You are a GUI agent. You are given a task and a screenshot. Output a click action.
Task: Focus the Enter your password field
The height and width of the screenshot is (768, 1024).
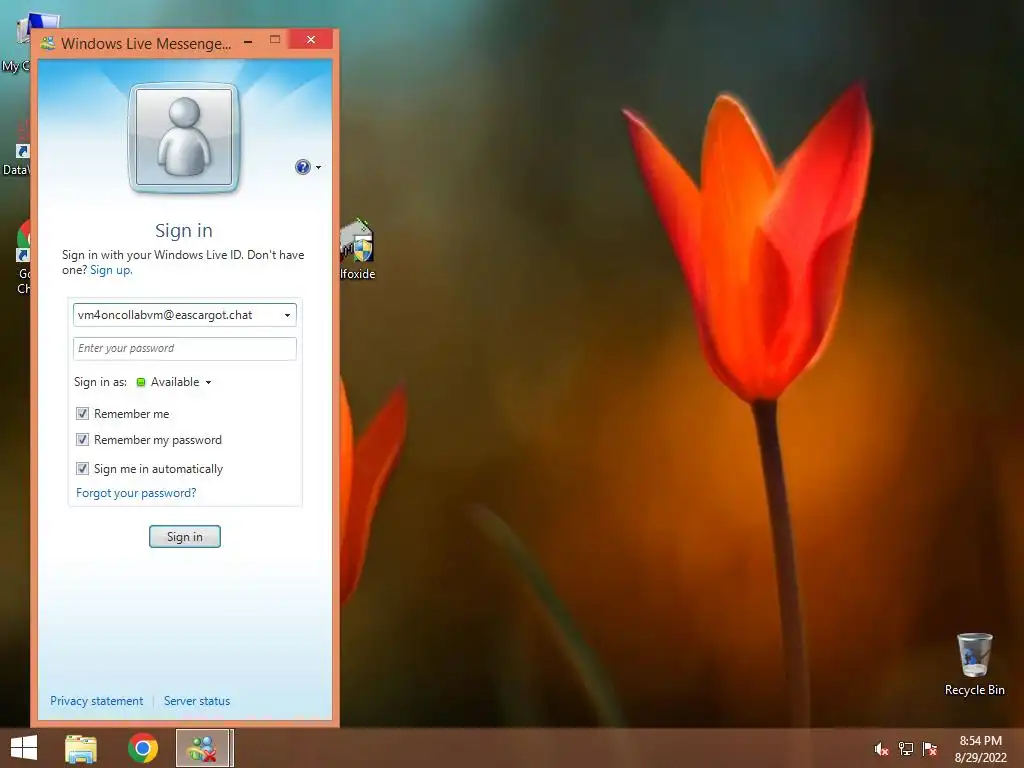click(185, 349)
